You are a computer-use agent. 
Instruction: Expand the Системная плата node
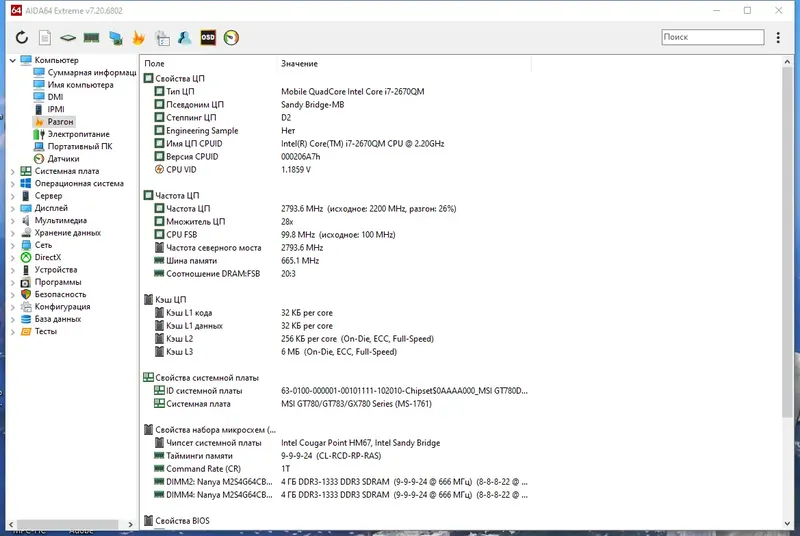pos(12,171)
